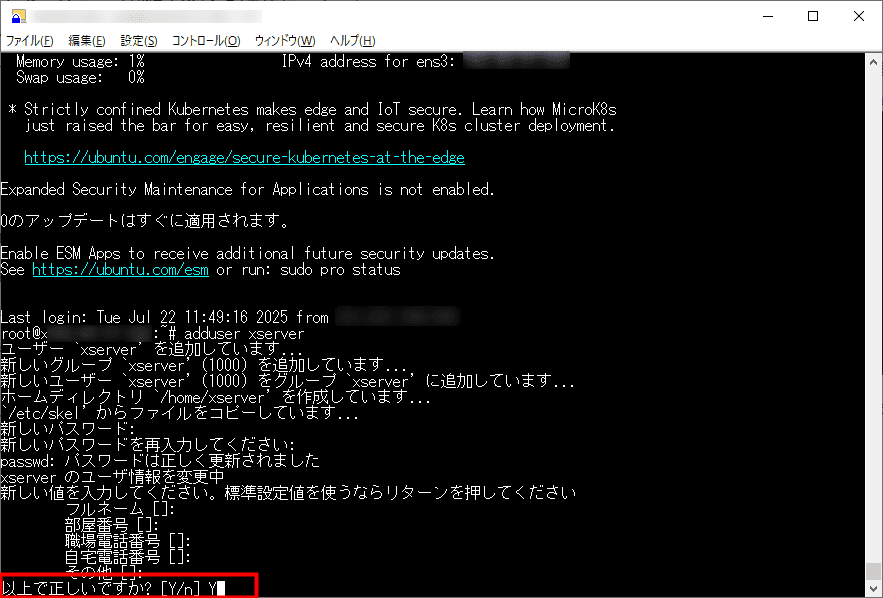883x598 pixels.
Task: Click 'IPv4 address for ens3:' text
Action: point(368,61)
